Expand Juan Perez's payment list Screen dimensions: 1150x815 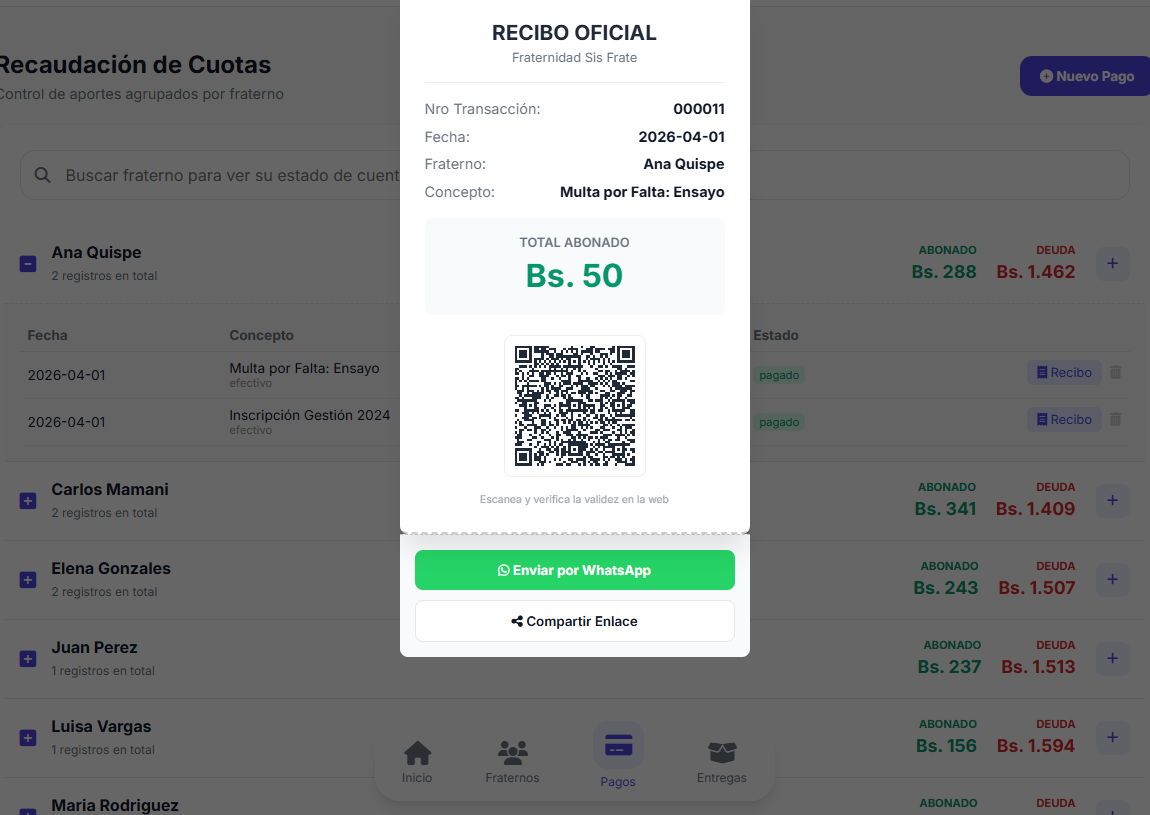28,659
